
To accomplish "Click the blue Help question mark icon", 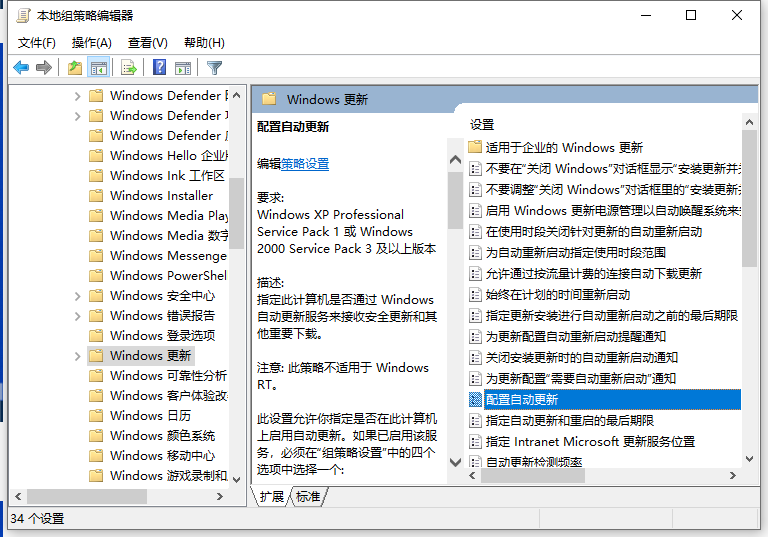I will (x=160, y=67).
